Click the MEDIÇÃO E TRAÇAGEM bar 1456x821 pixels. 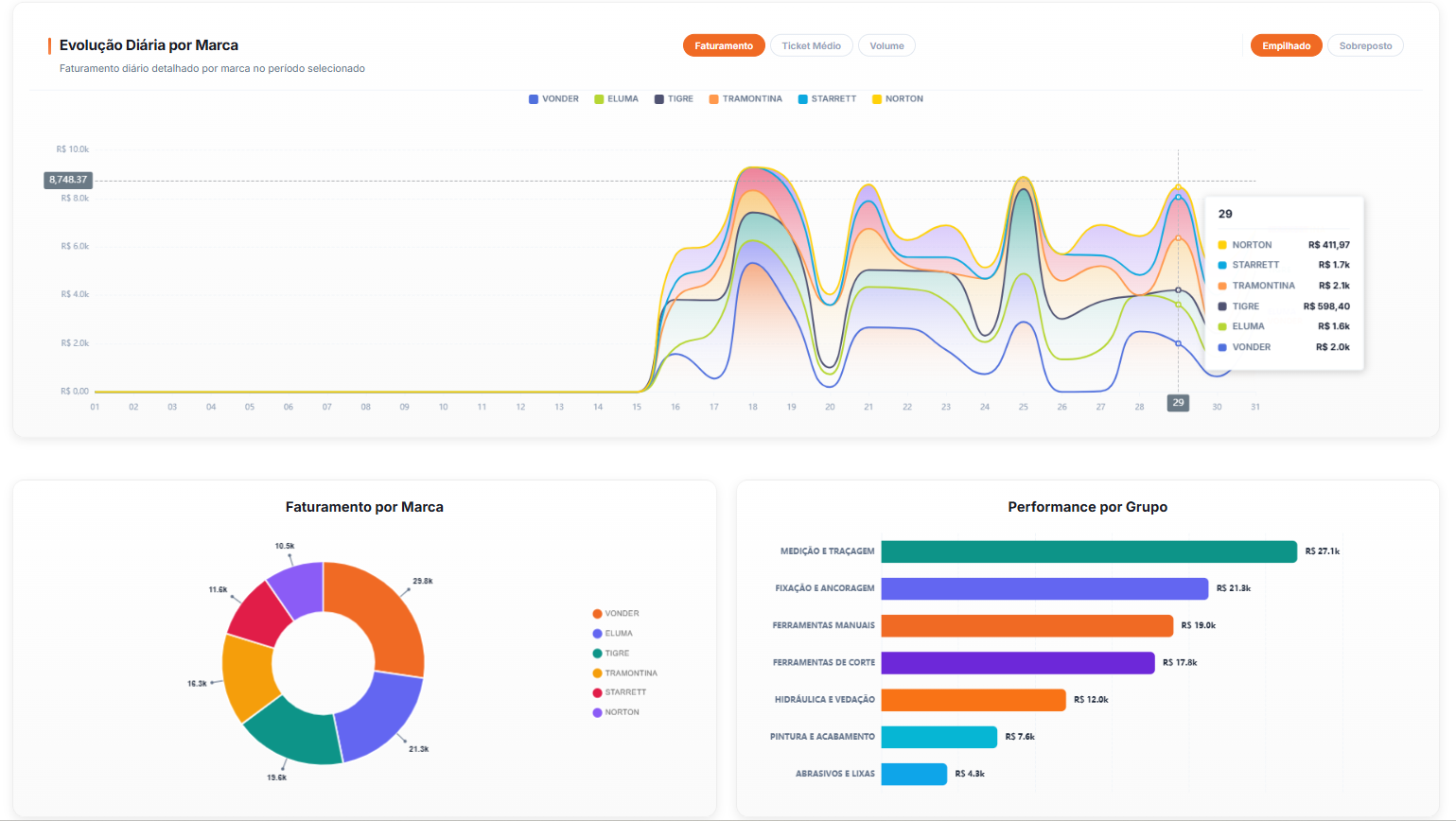tap(1089, 551)
